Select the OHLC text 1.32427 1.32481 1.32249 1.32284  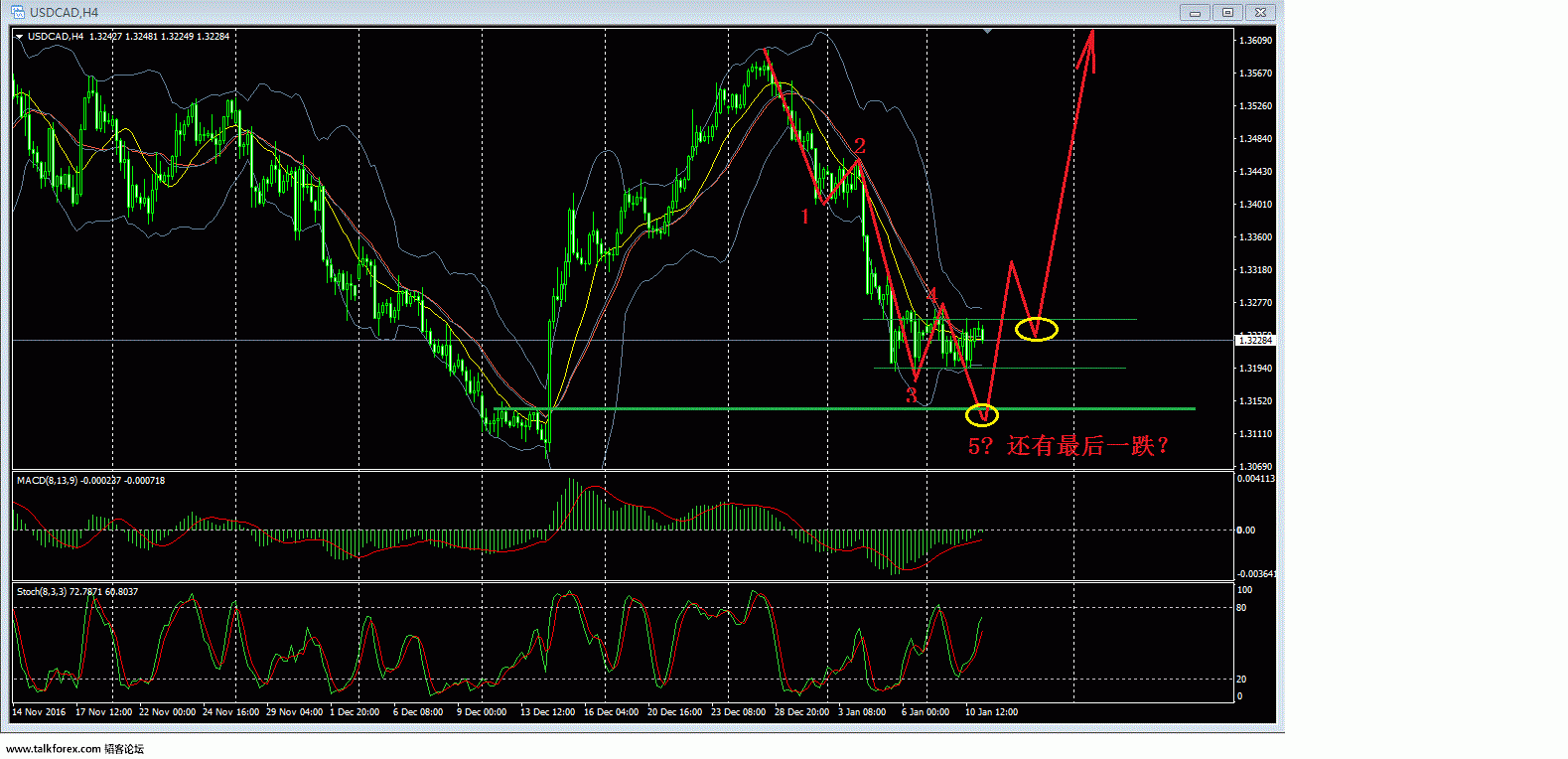(159, 37)
